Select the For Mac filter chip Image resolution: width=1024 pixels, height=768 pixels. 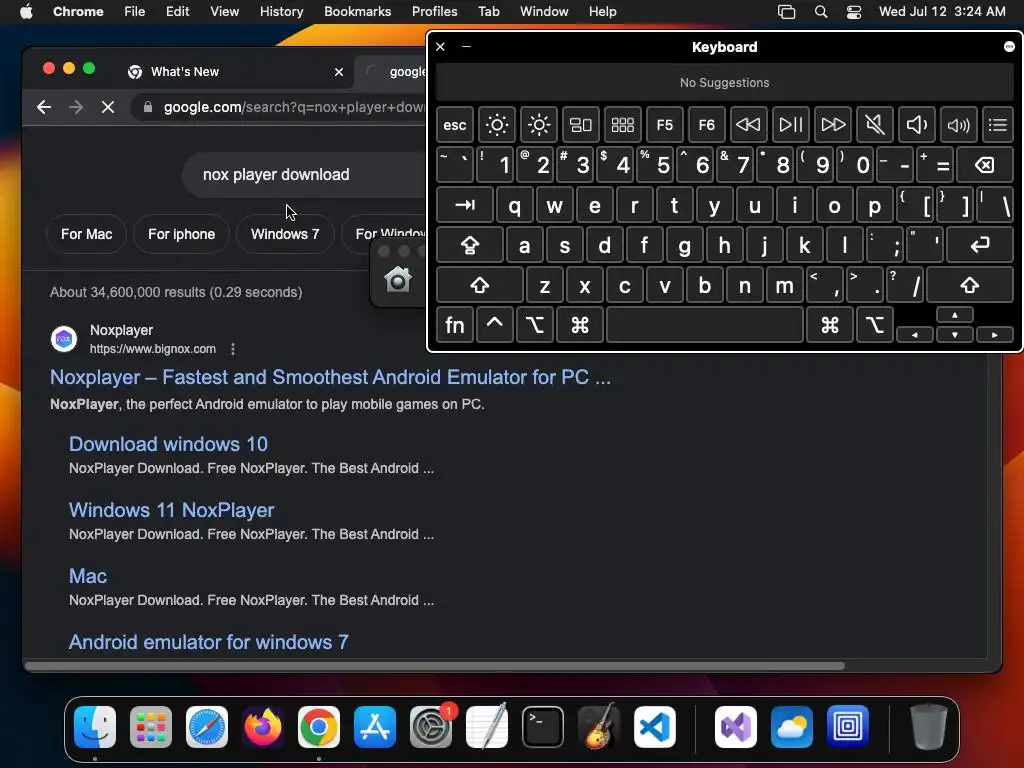(86, 234)
